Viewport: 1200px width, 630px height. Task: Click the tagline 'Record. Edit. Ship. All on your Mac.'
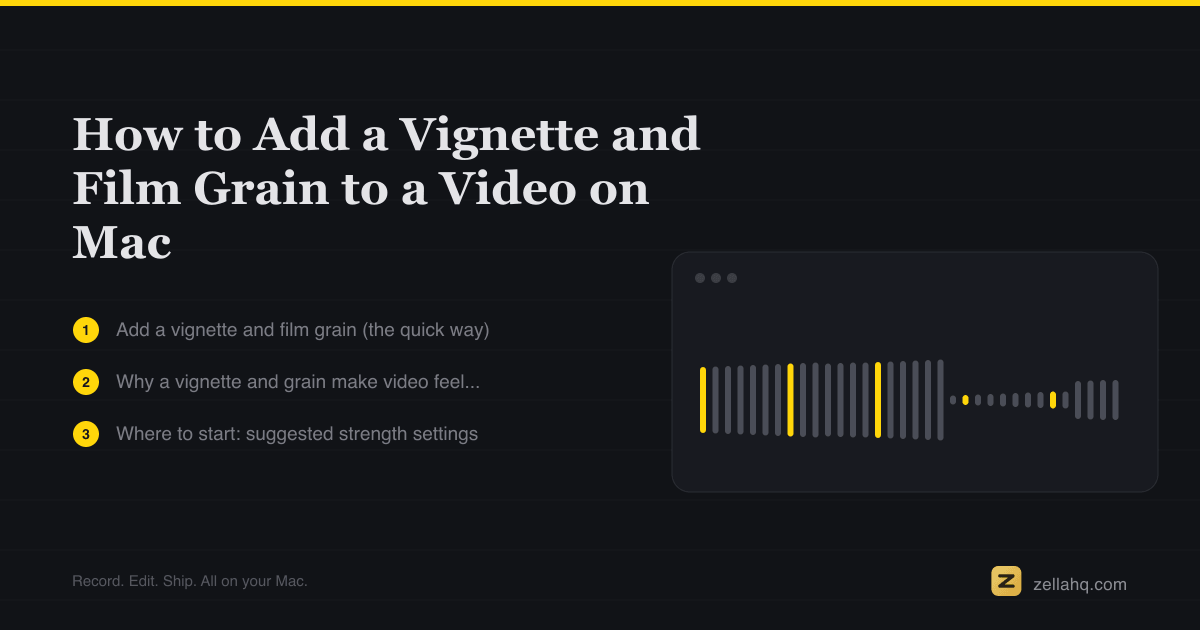[190, 581]
